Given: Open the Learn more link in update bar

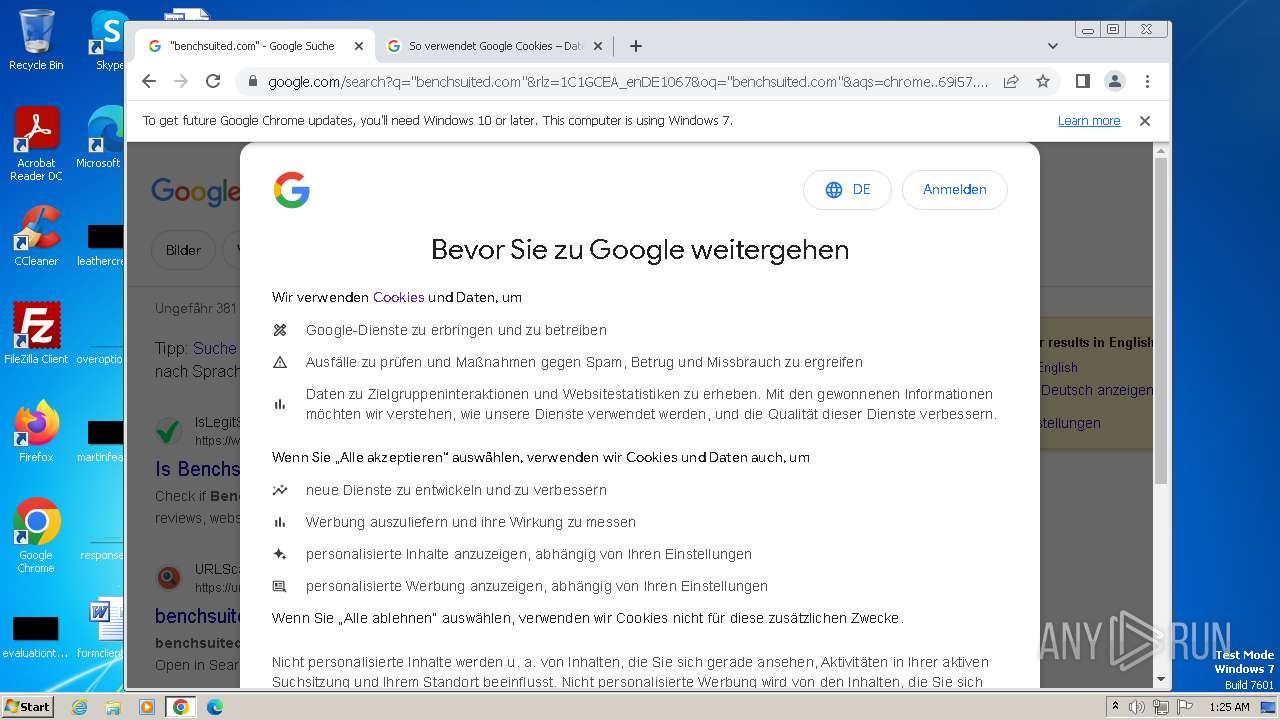Looking at the screenshot, I should (1089, 121).
